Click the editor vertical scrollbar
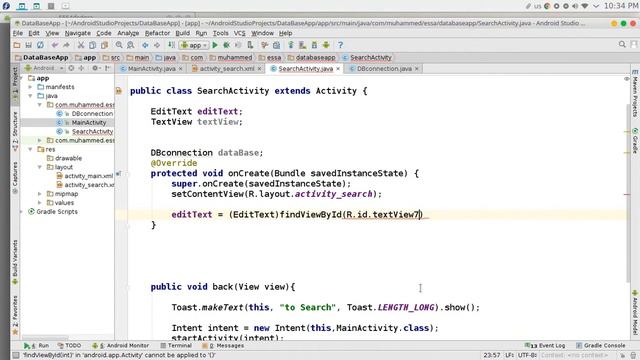The image size is (640, 360). (627, 192)
